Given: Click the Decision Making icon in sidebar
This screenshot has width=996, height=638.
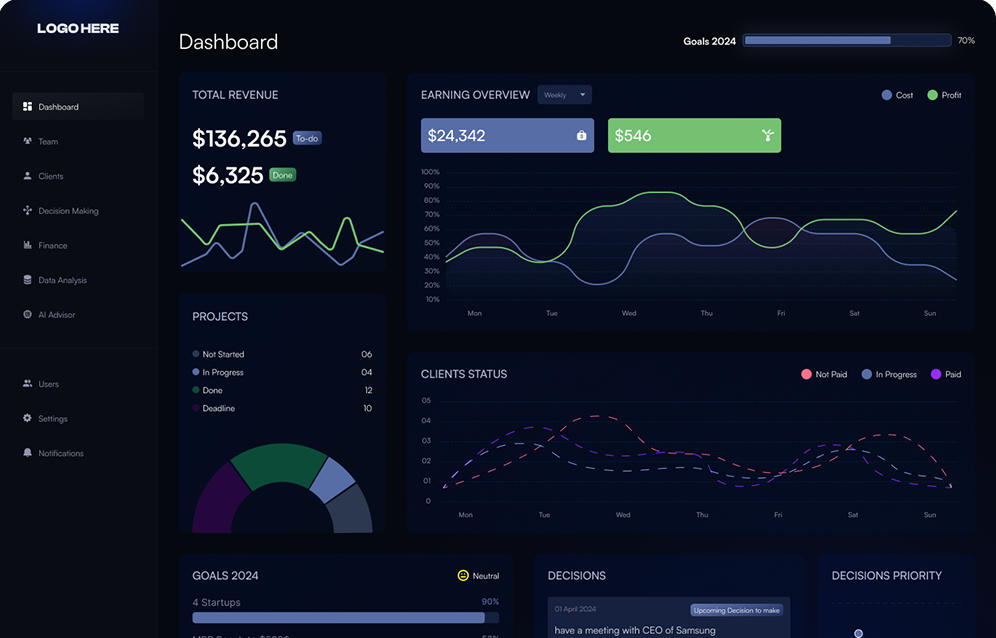Looking at the screenshot, I should [x=28, y=211].
